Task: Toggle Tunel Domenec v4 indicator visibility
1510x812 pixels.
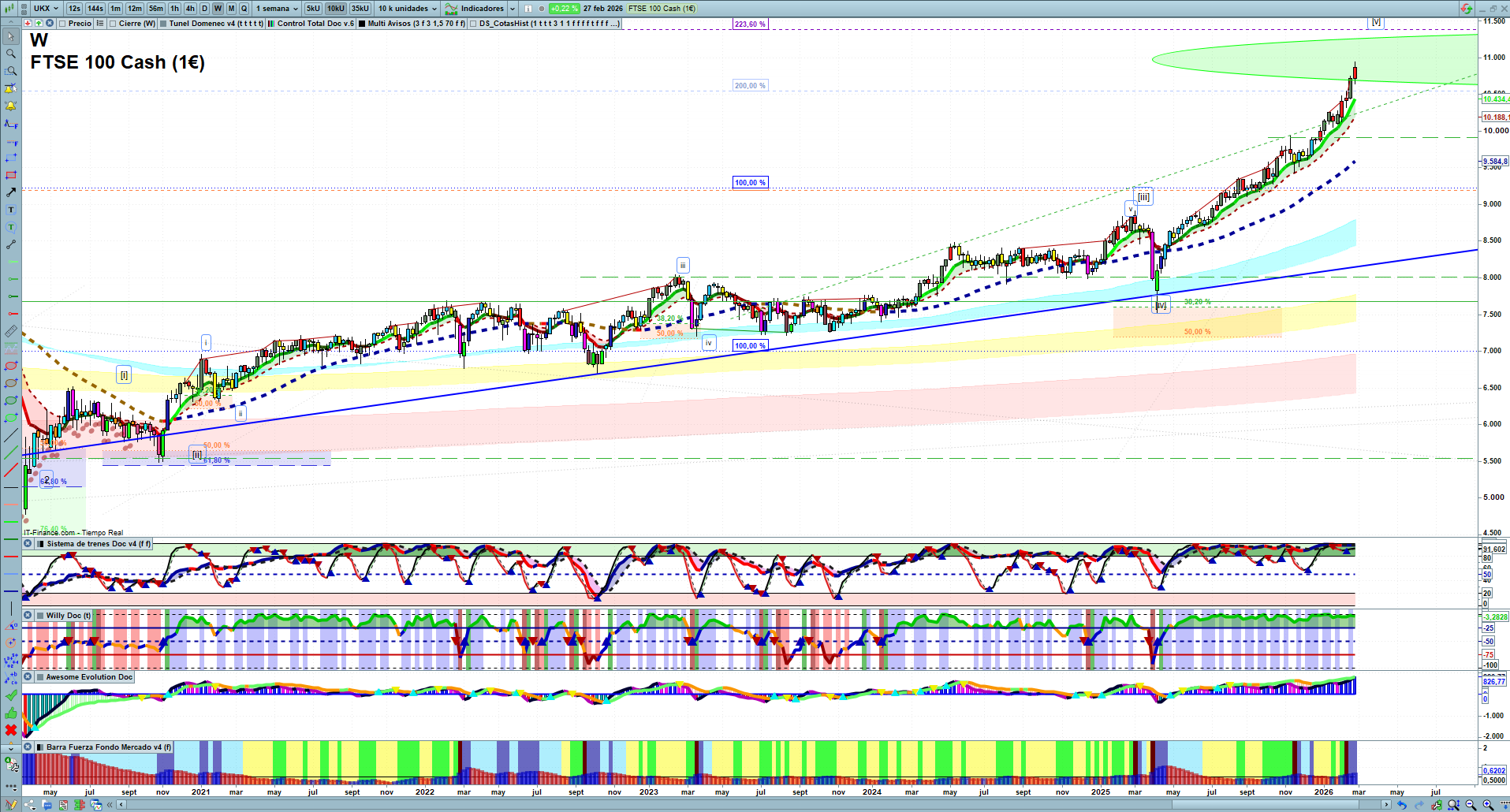Action: point(163,24)
